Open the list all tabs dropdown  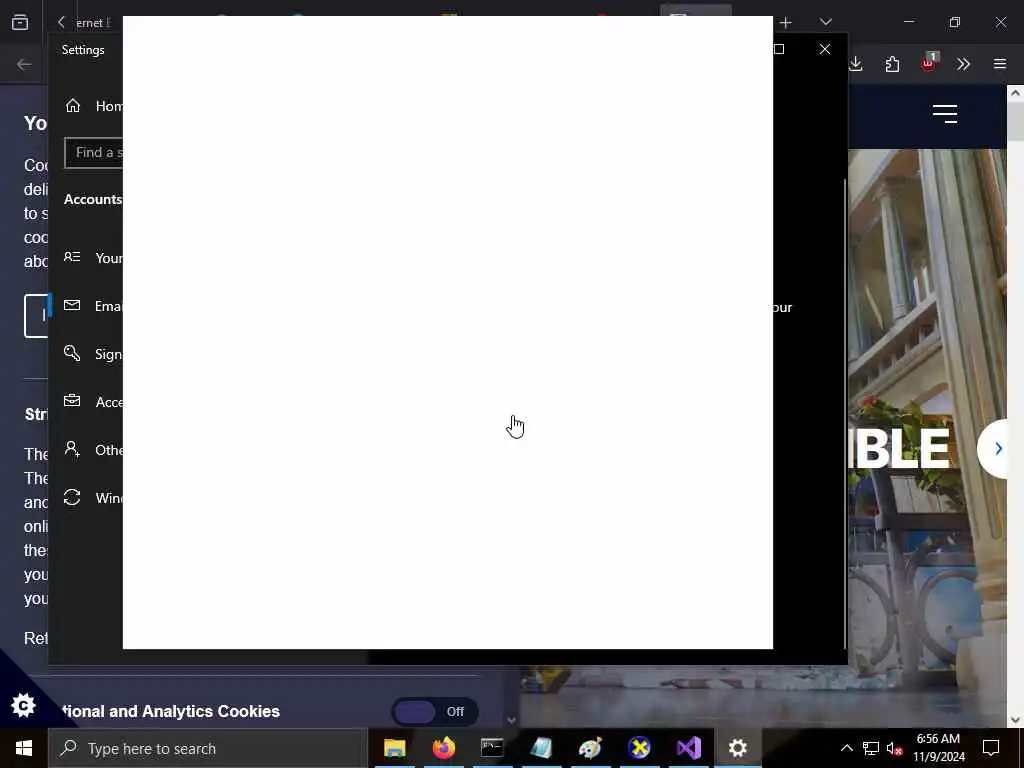coord(825,23)
